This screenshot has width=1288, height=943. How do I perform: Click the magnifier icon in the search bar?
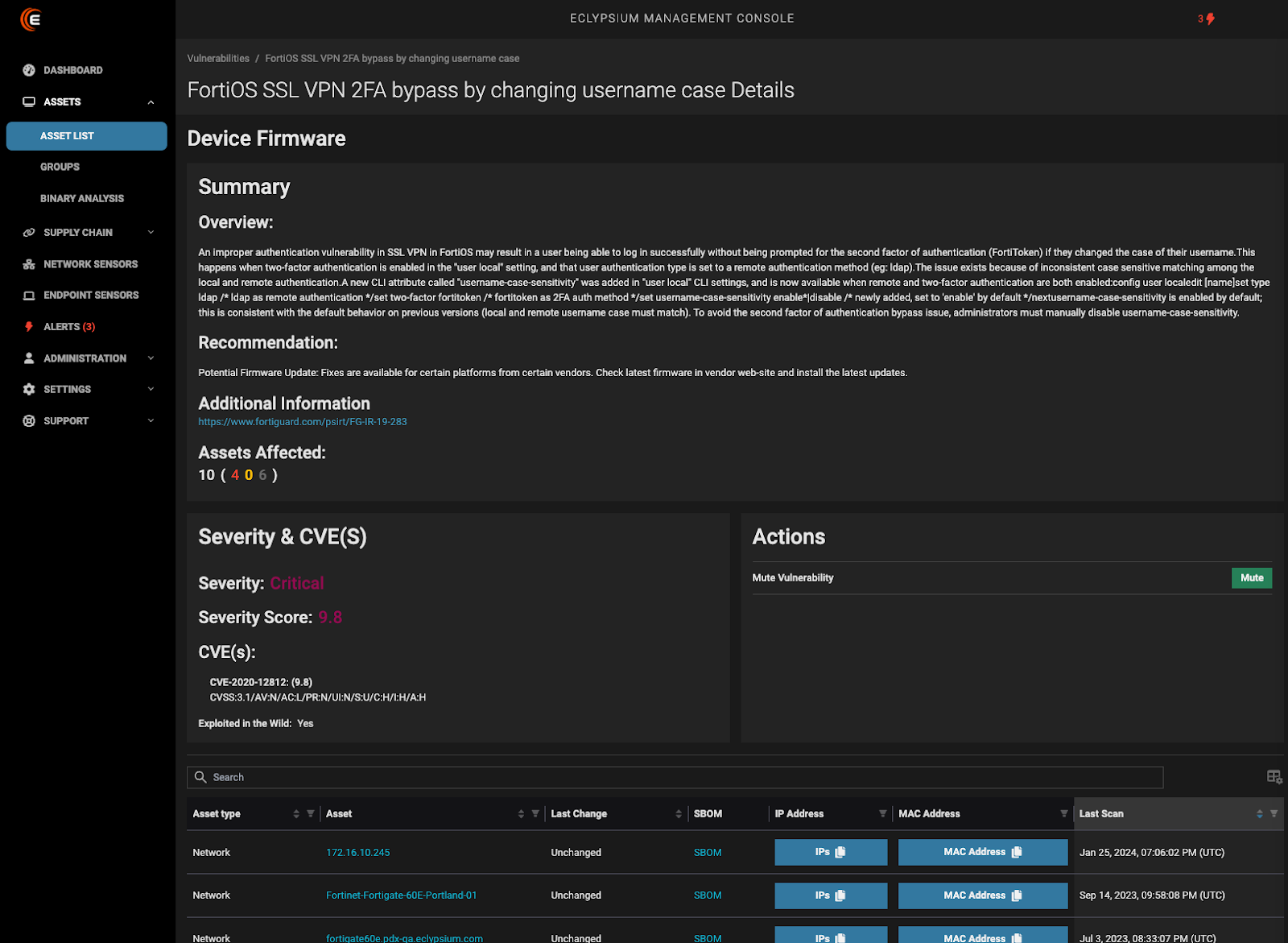coord(201,776)
